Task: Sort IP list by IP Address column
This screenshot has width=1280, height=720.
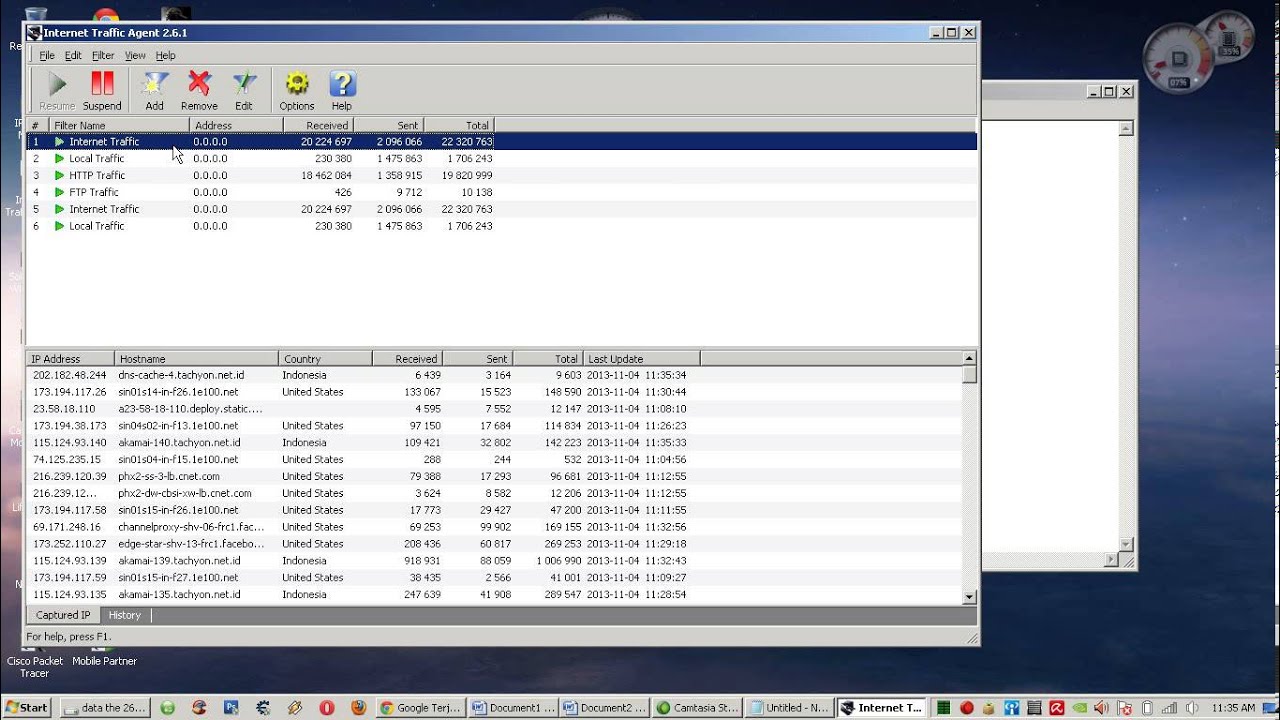Action: pyautogui.click(x=70, y=358)
